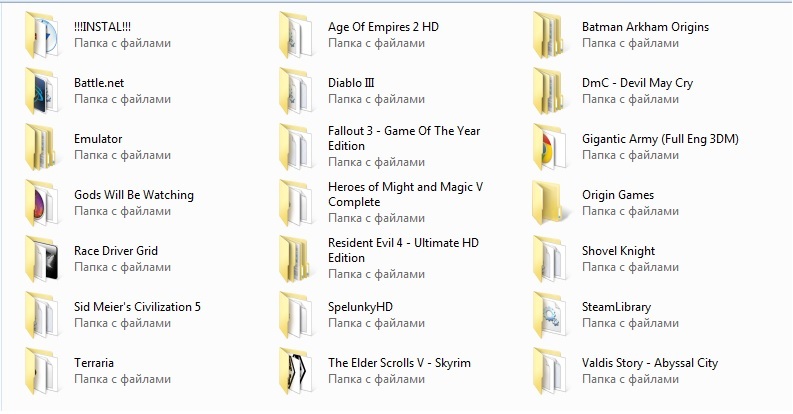Screen dimensions: 793x414
Task: Select the Valdis Story folder icon
Action: (x=550, y=372)
